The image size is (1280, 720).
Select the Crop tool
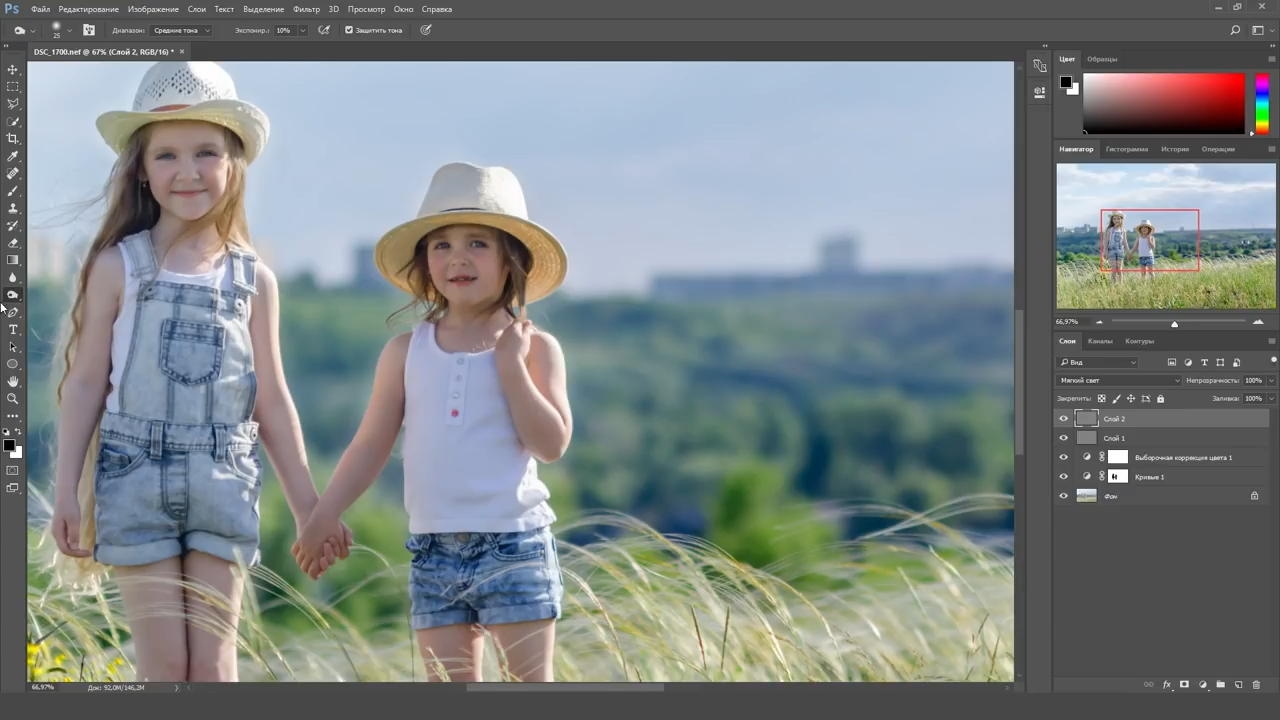tap(13, 139)
